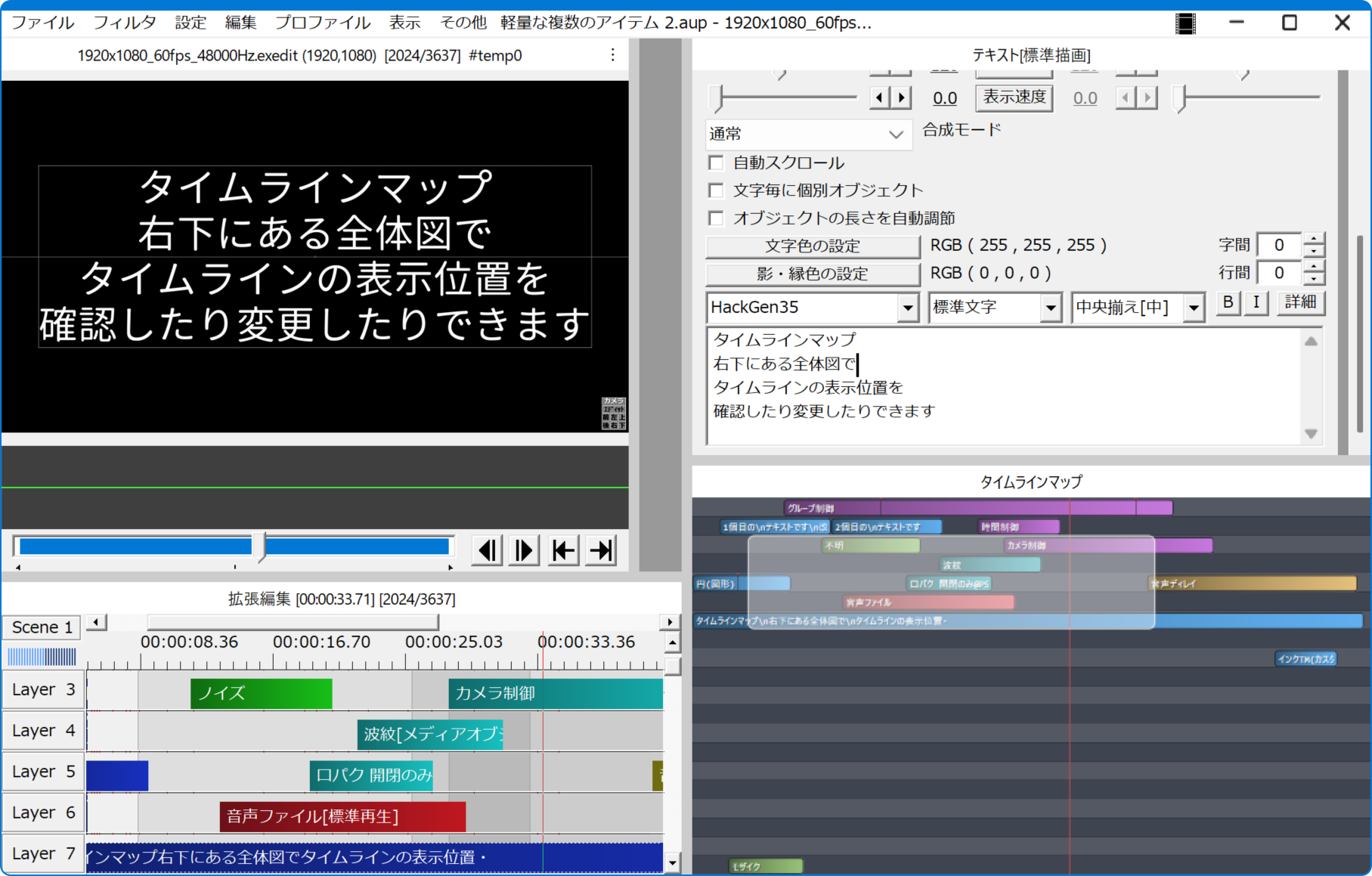Step back one frame in the preview
The image size is (1372, 876).
pos(487,550)
